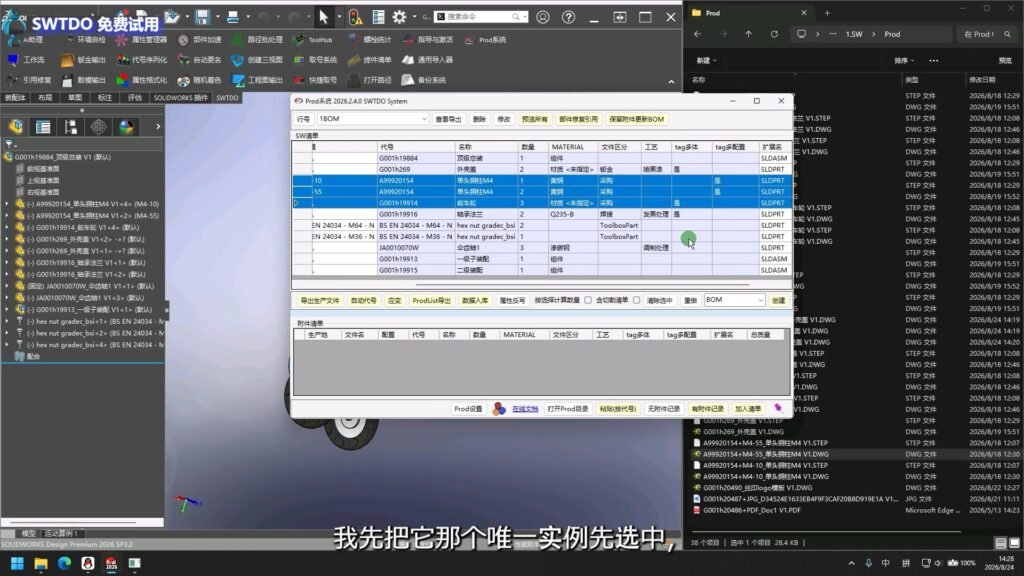Open the FeatureManager design tree tab icon
Screen dimensions: 1024x576
point(16,127)
